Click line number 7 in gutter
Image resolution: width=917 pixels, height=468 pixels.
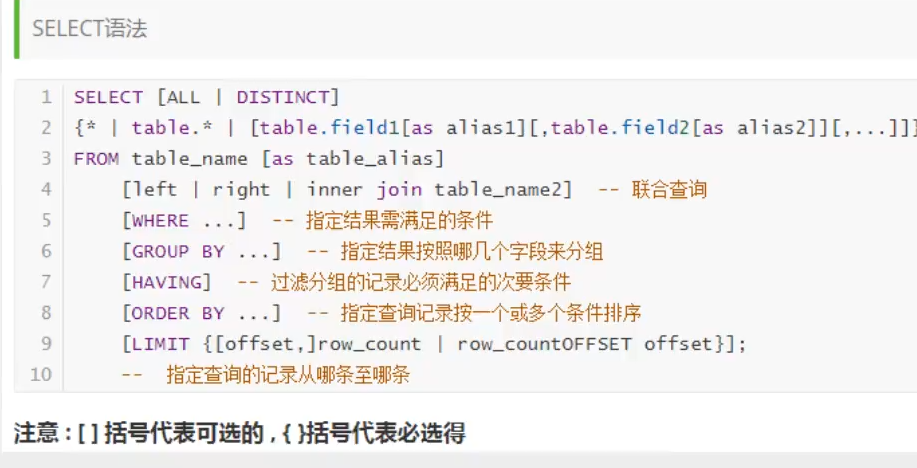click(x=46, y=282)
